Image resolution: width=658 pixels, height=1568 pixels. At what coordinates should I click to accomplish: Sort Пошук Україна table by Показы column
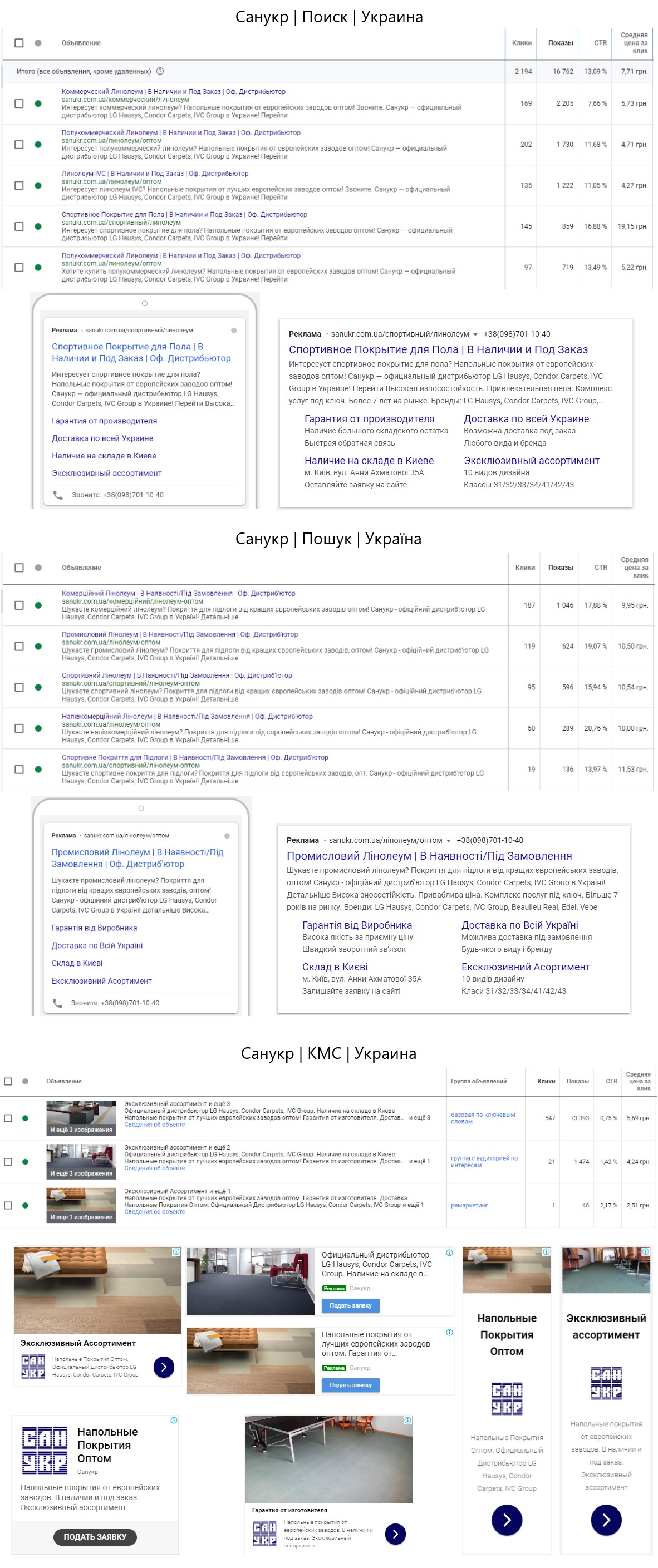pyautogui.click(x=561, y=568)
